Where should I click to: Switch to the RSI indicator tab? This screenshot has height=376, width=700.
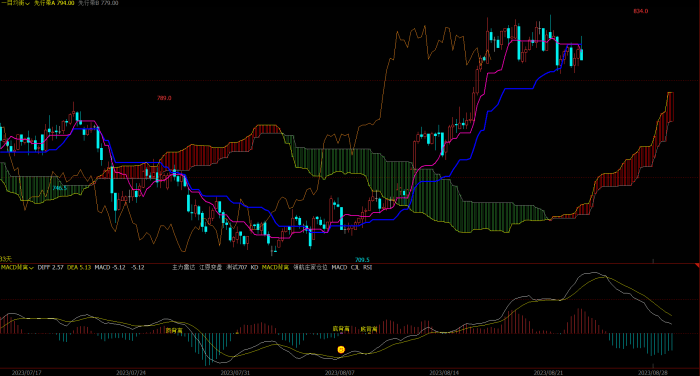(x=367, y=267)
